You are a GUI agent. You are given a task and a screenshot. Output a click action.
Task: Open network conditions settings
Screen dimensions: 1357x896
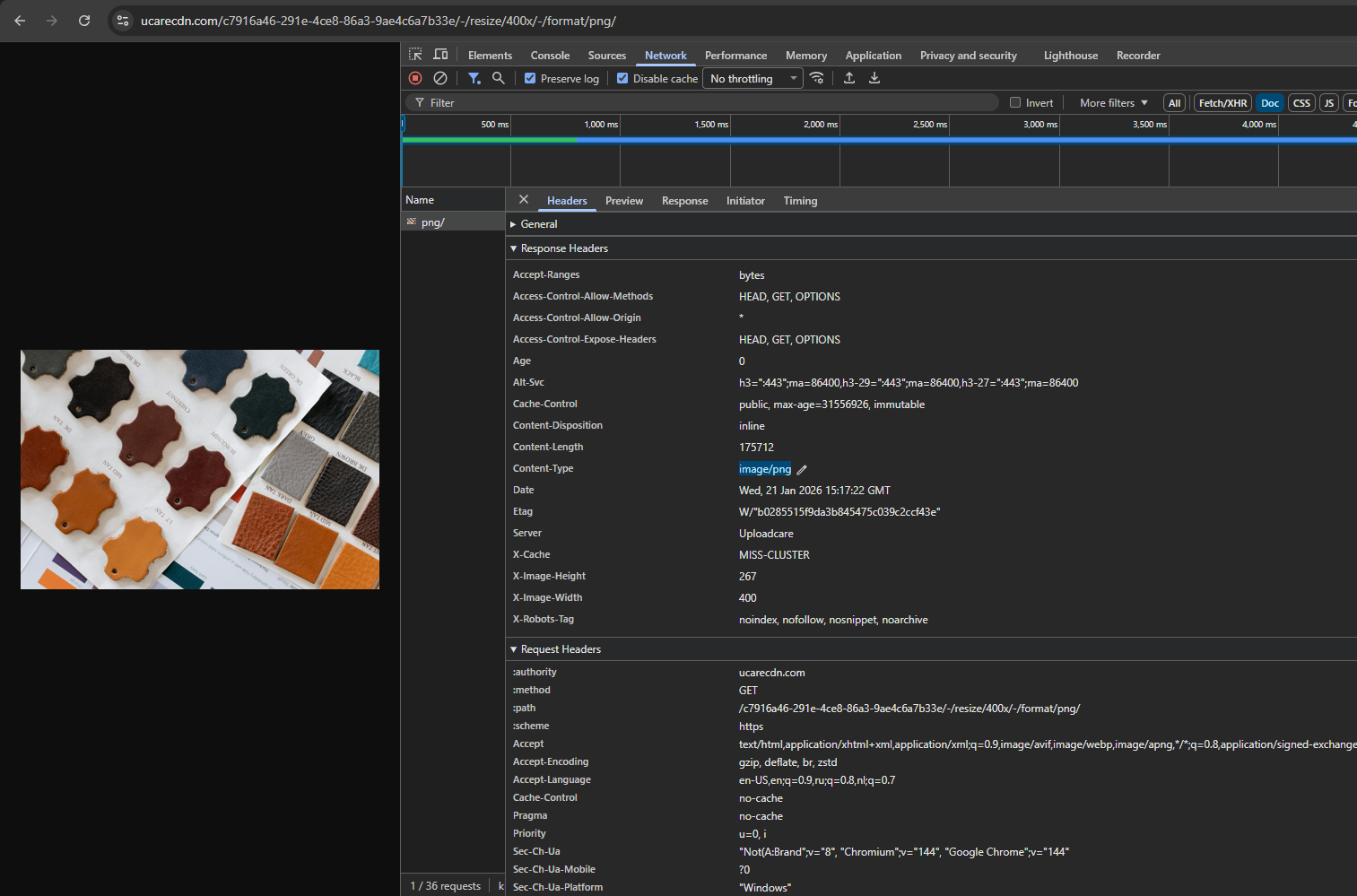817,78
